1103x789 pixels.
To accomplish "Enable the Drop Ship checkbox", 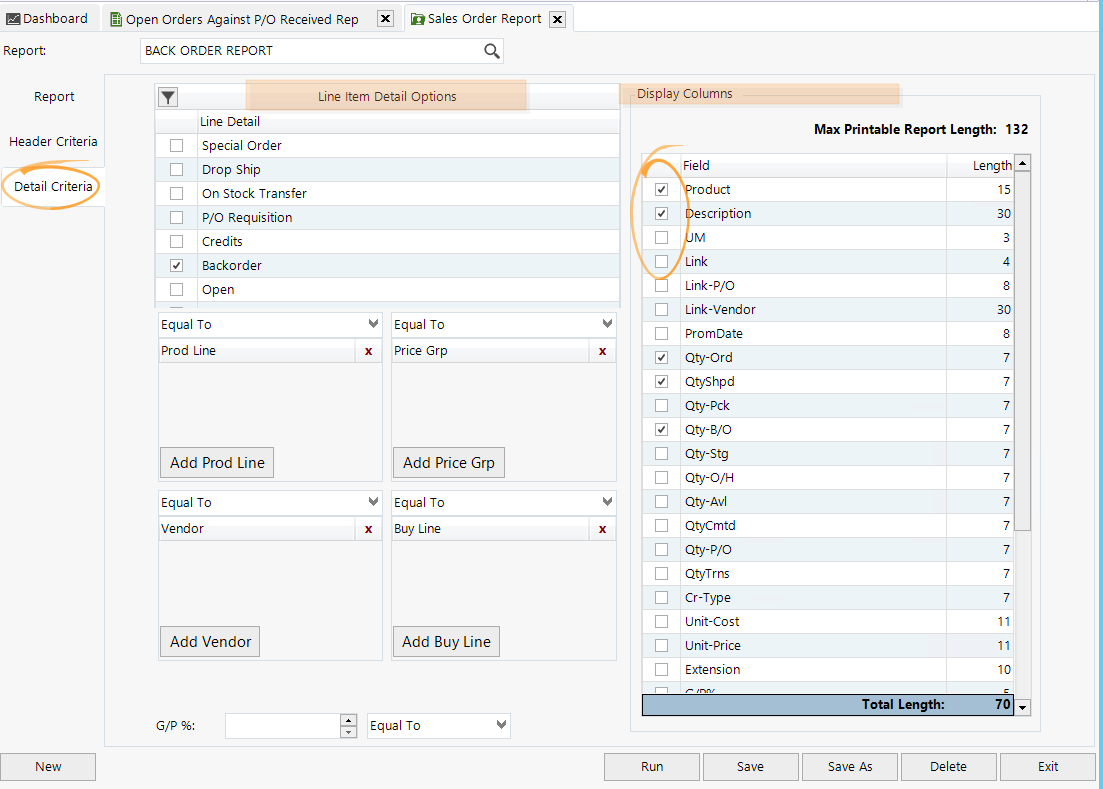I will click(177, 170).
